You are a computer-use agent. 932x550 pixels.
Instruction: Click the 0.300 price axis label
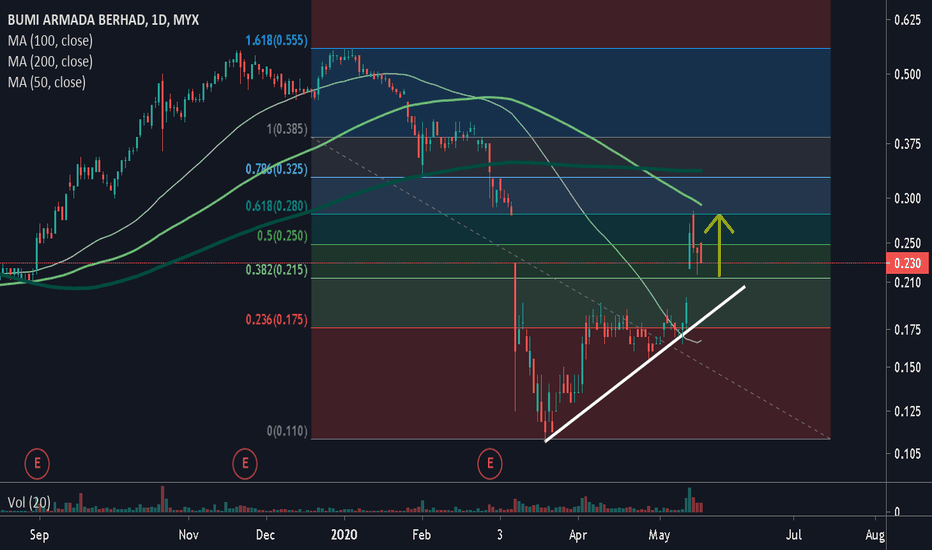click(x=908, y=198)
